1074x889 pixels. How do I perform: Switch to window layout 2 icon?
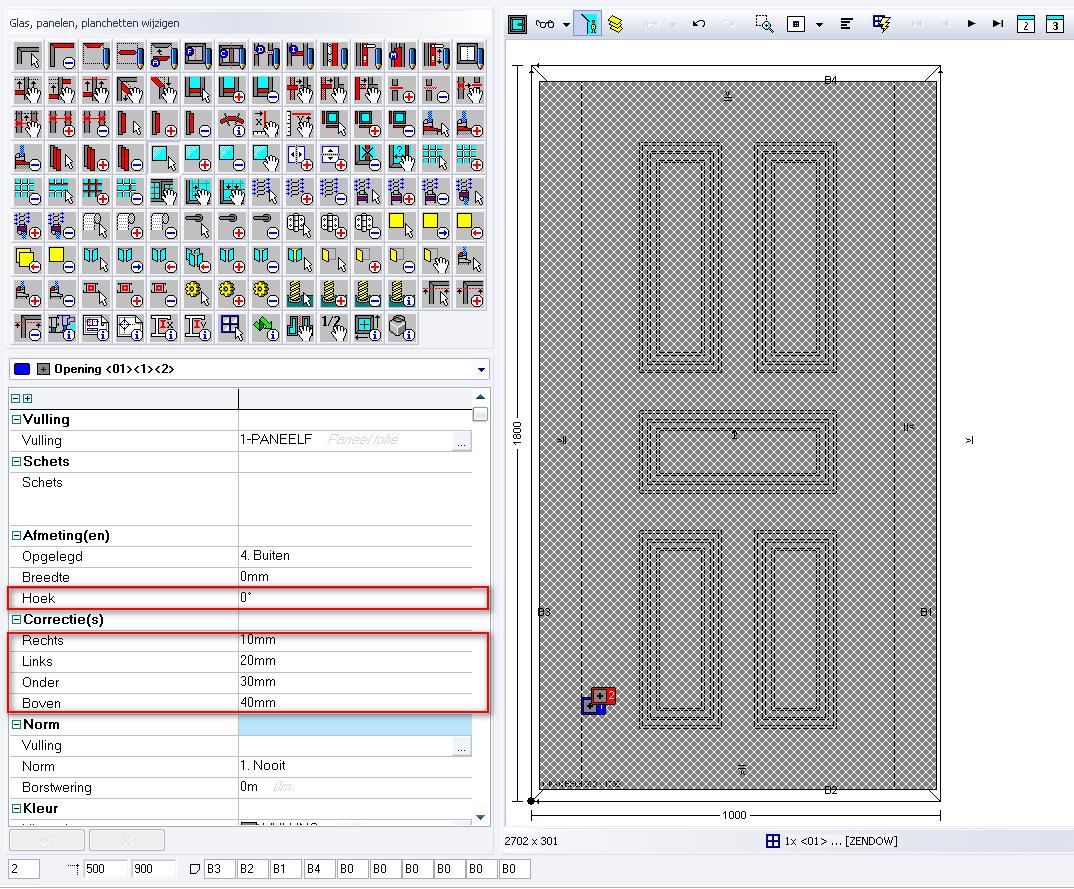1025,24
